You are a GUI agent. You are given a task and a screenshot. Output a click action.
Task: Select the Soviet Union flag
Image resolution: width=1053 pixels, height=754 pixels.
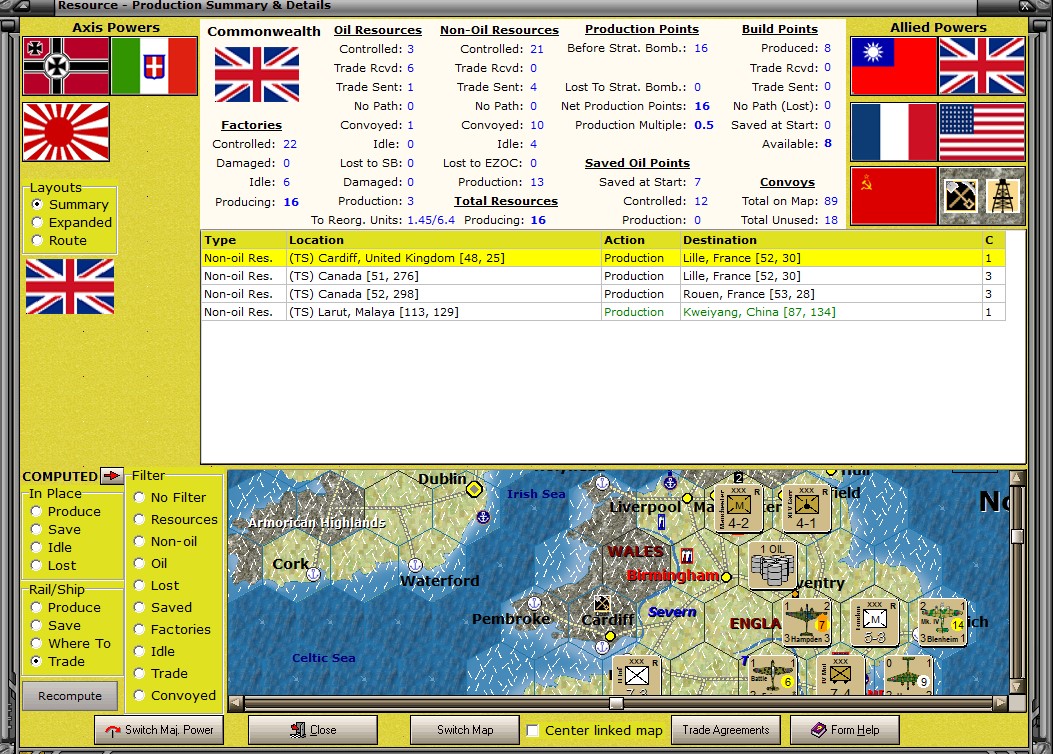click(x=893, y=195)
